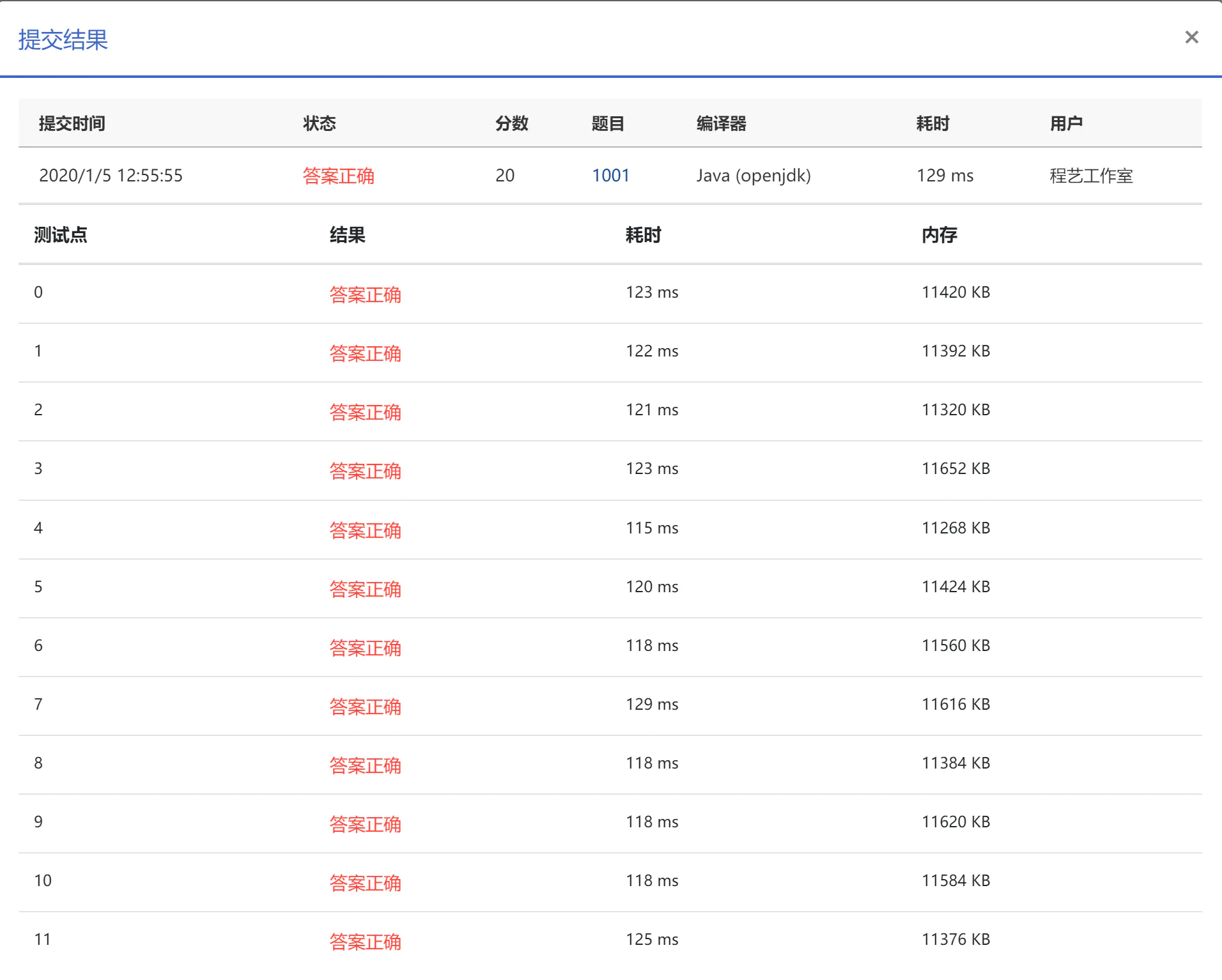Click the 耗时 column header
Viewport: 1222px width, 980px height.
coord(935,124)
